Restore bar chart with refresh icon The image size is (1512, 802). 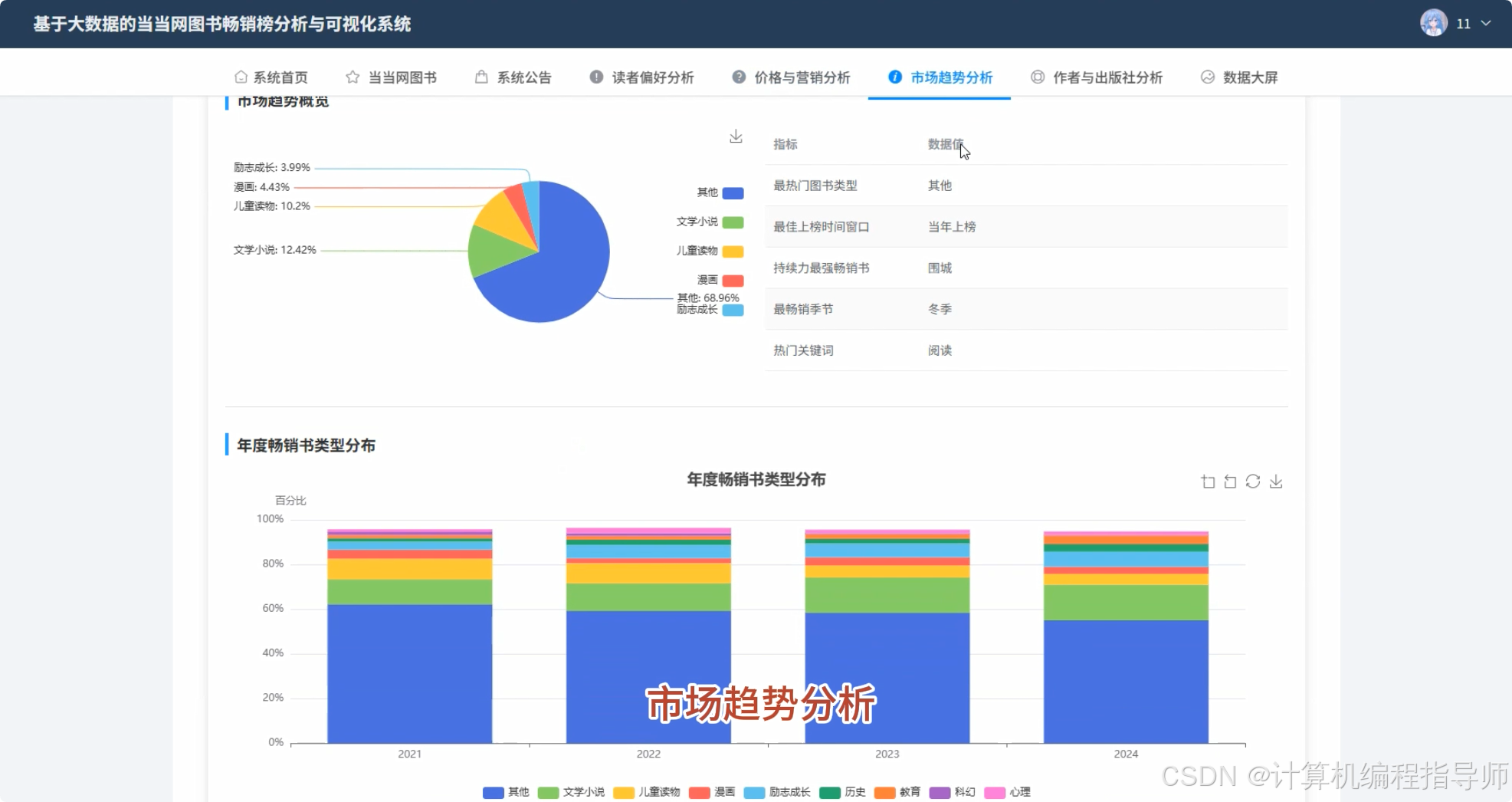tap(1253, 482)
